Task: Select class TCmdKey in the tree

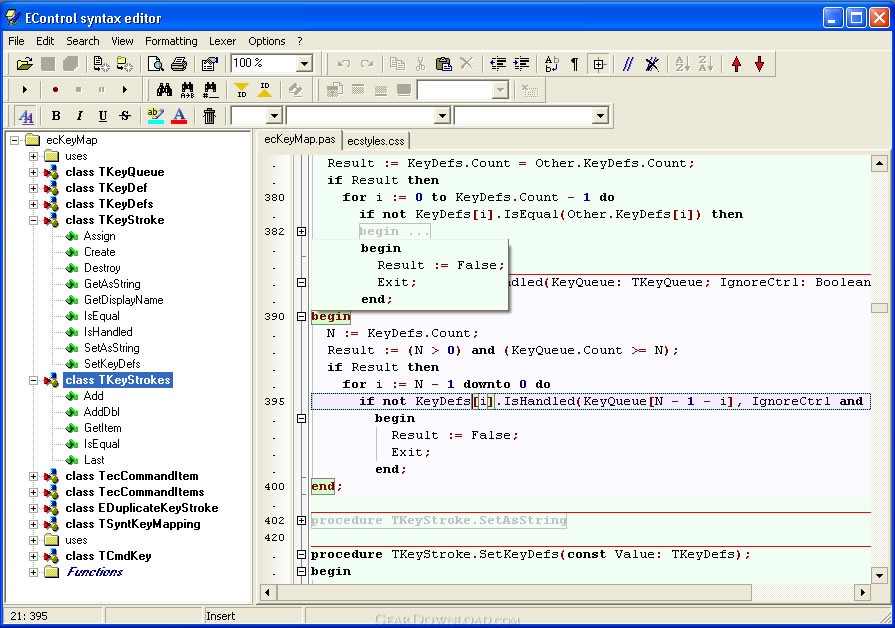Action: (108, 555)
